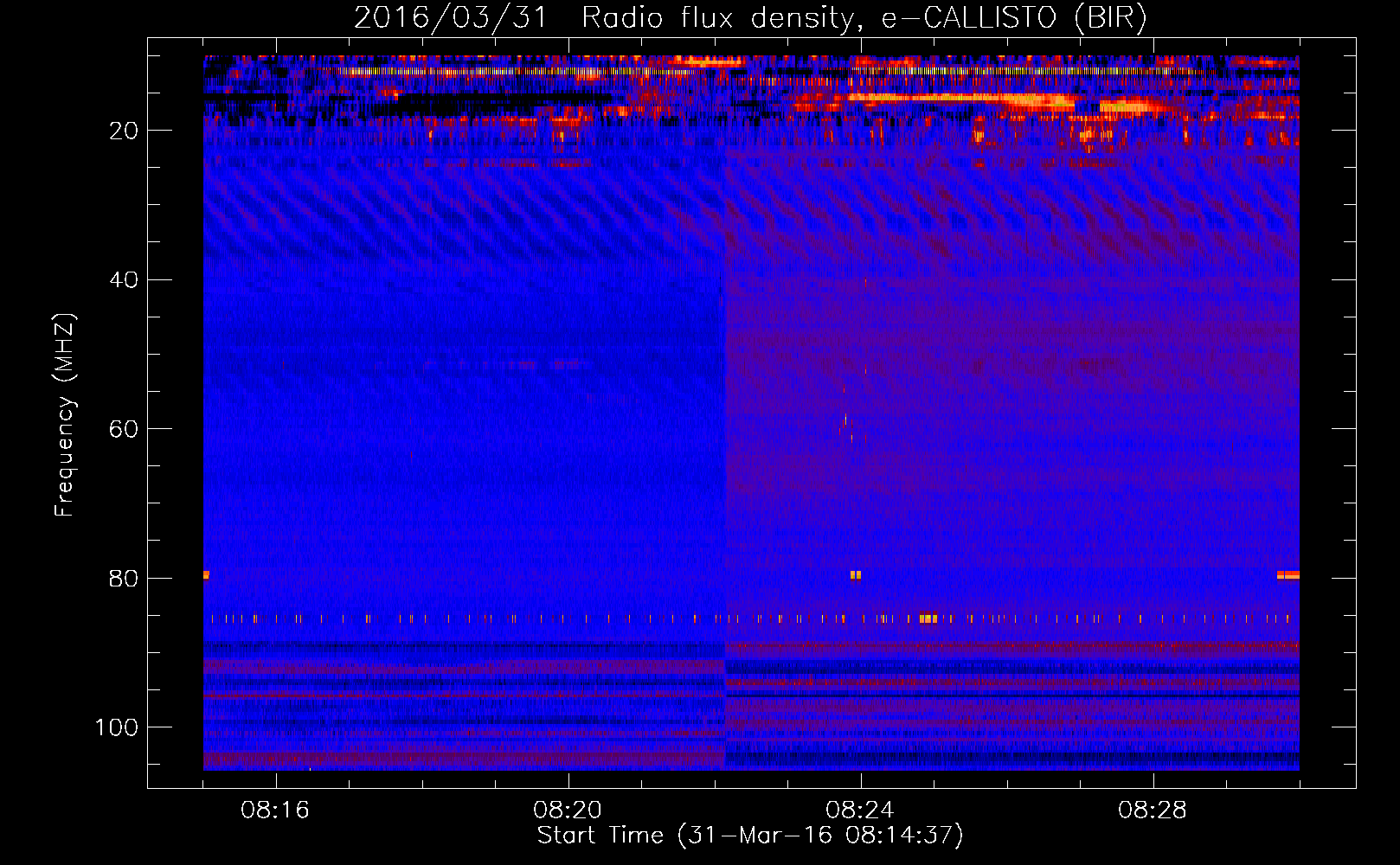Click the 08:28 time tick label
This screenshot has height=865, width=1400.
(x=1153, y=811)
